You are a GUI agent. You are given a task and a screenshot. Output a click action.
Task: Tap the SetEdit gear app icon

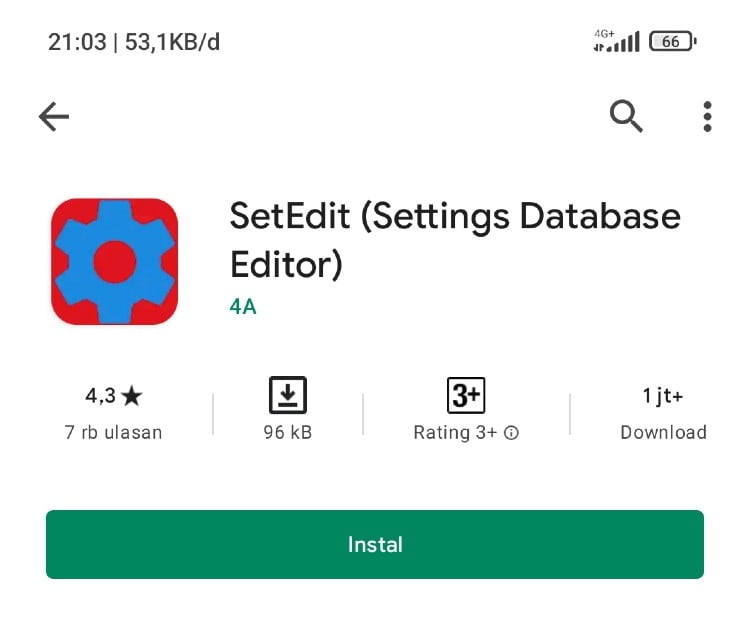pyautogui.click(x=115, y=261)
